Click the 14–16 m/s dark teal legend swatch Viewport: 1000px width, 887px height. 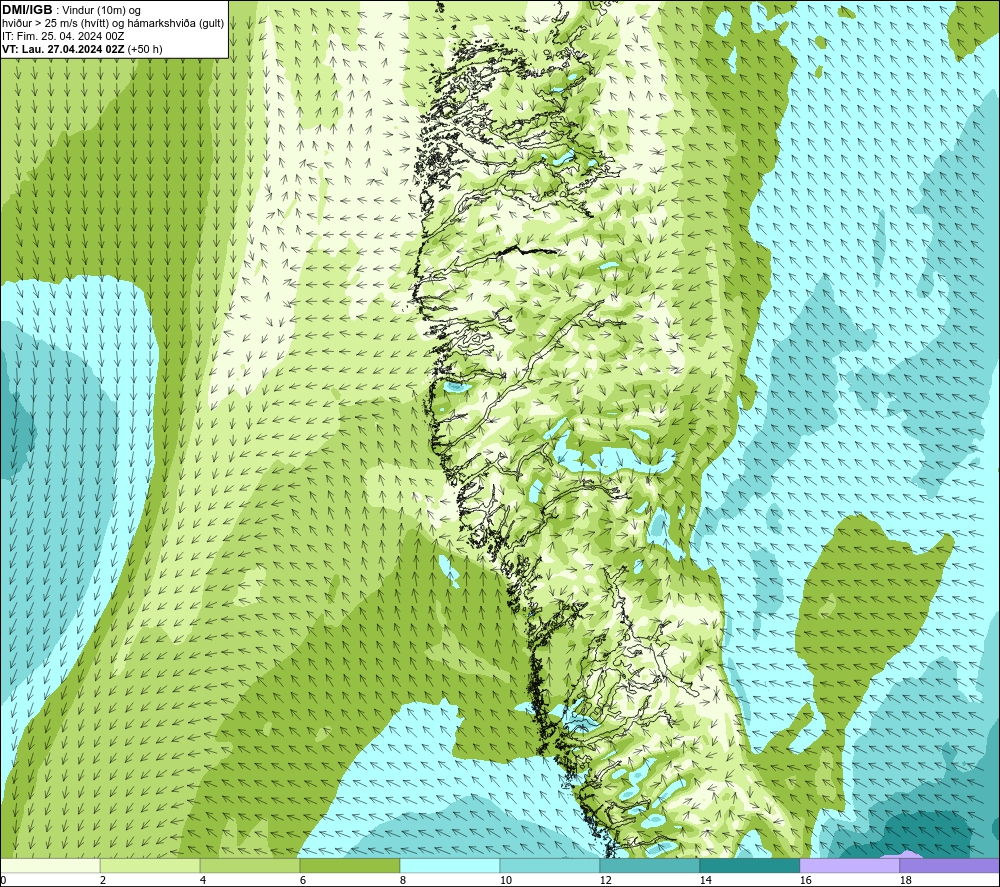[749, 865]
